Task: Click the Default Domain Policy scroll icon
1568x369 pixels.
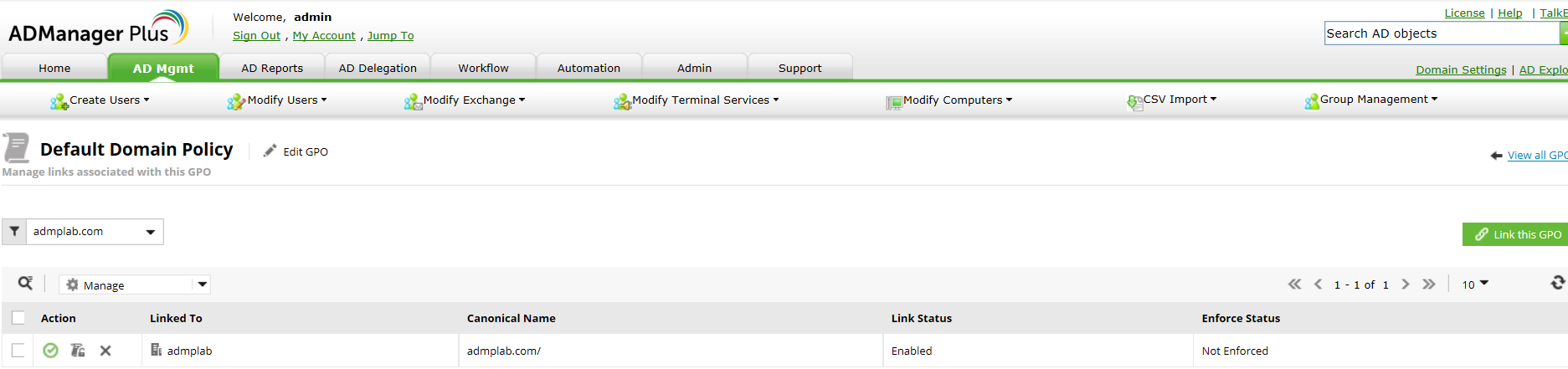Action: coord(17,147)
